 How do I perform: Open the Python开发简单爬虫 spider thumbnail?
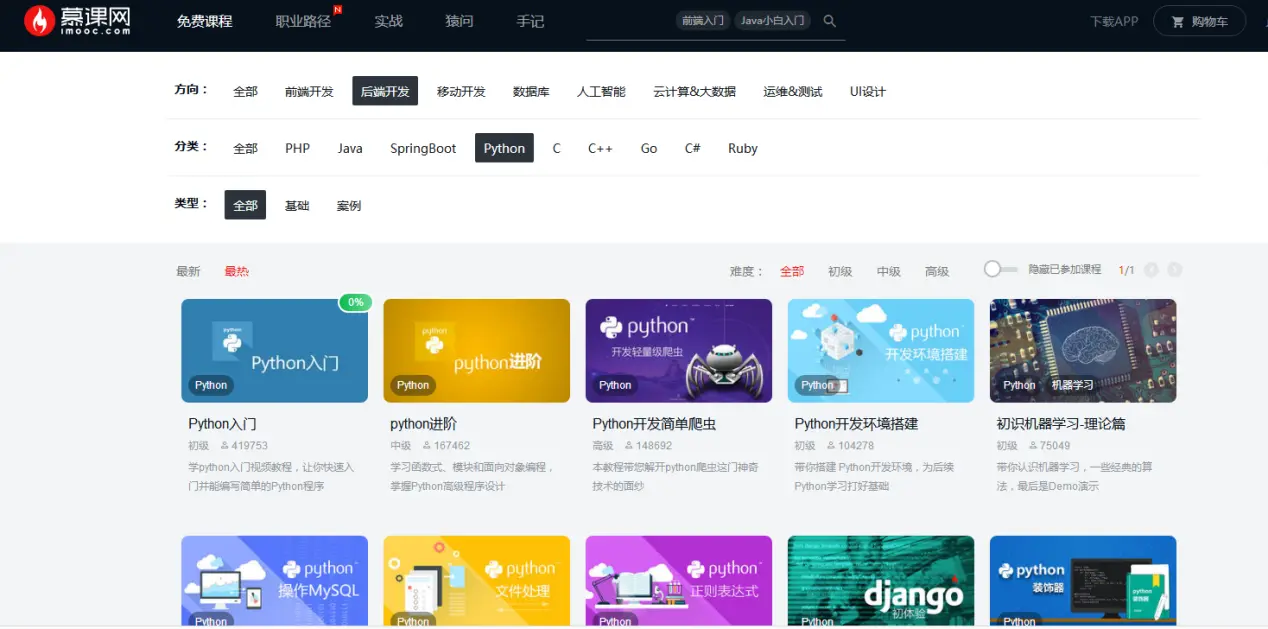pos(679,351)
